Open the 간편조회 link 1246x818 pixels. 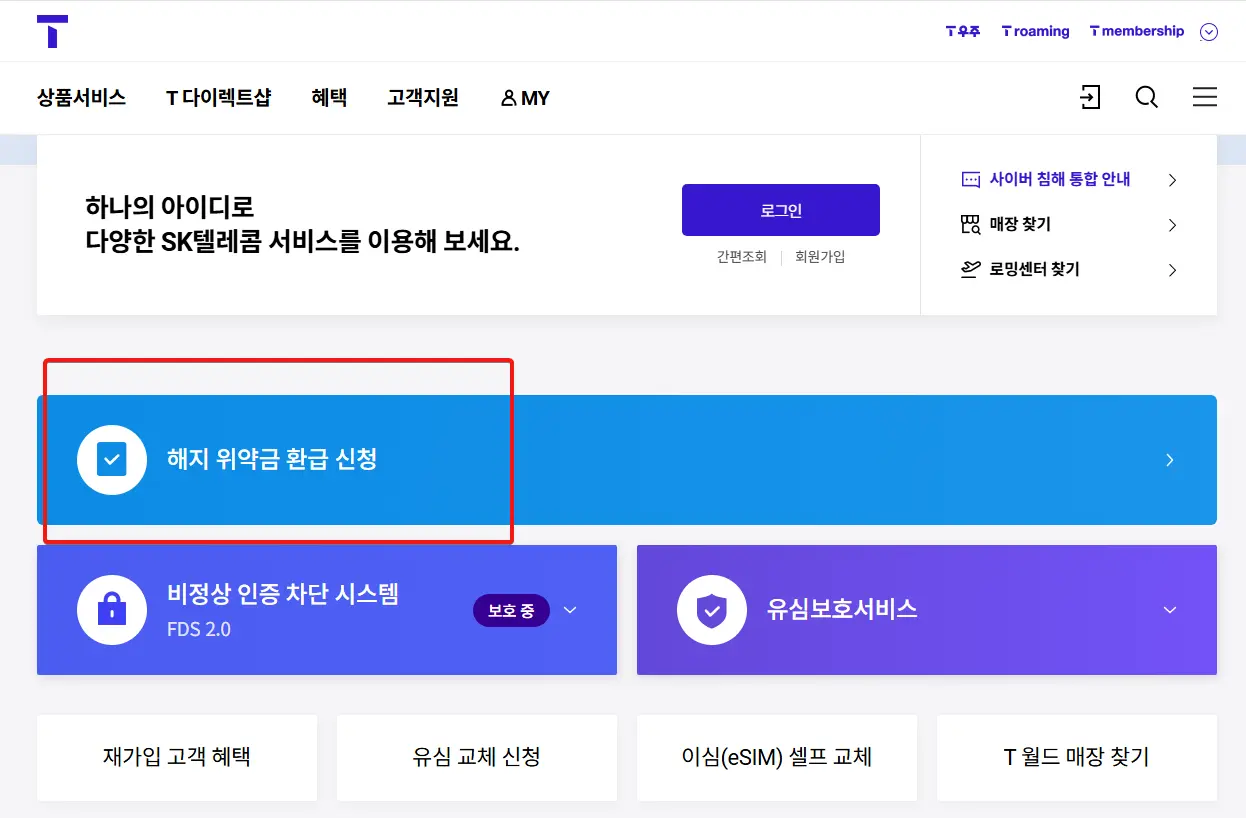tap(740, 257)
